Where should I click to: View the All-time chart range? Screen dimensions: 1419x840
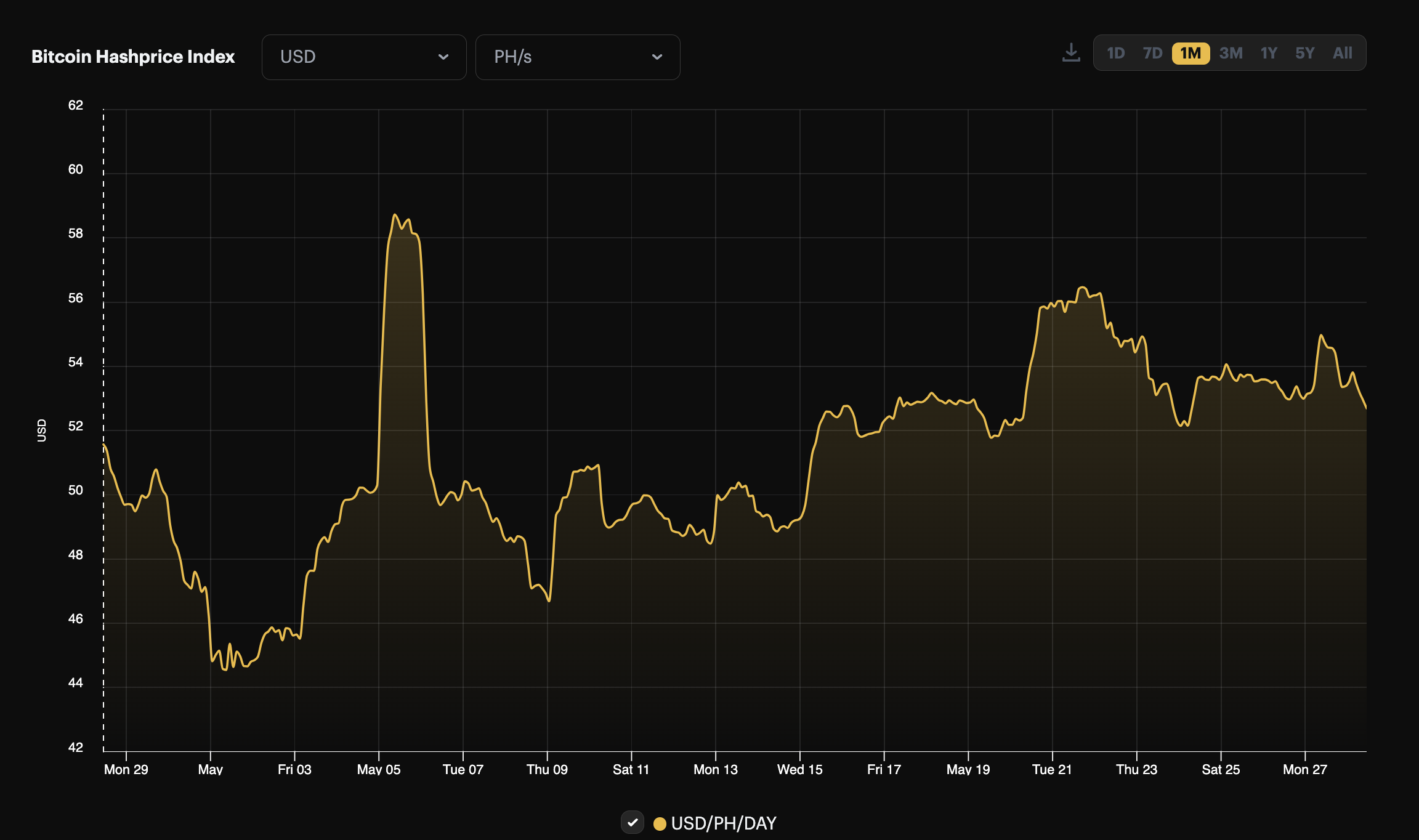pyautogui.click(x=1342, y=53)
